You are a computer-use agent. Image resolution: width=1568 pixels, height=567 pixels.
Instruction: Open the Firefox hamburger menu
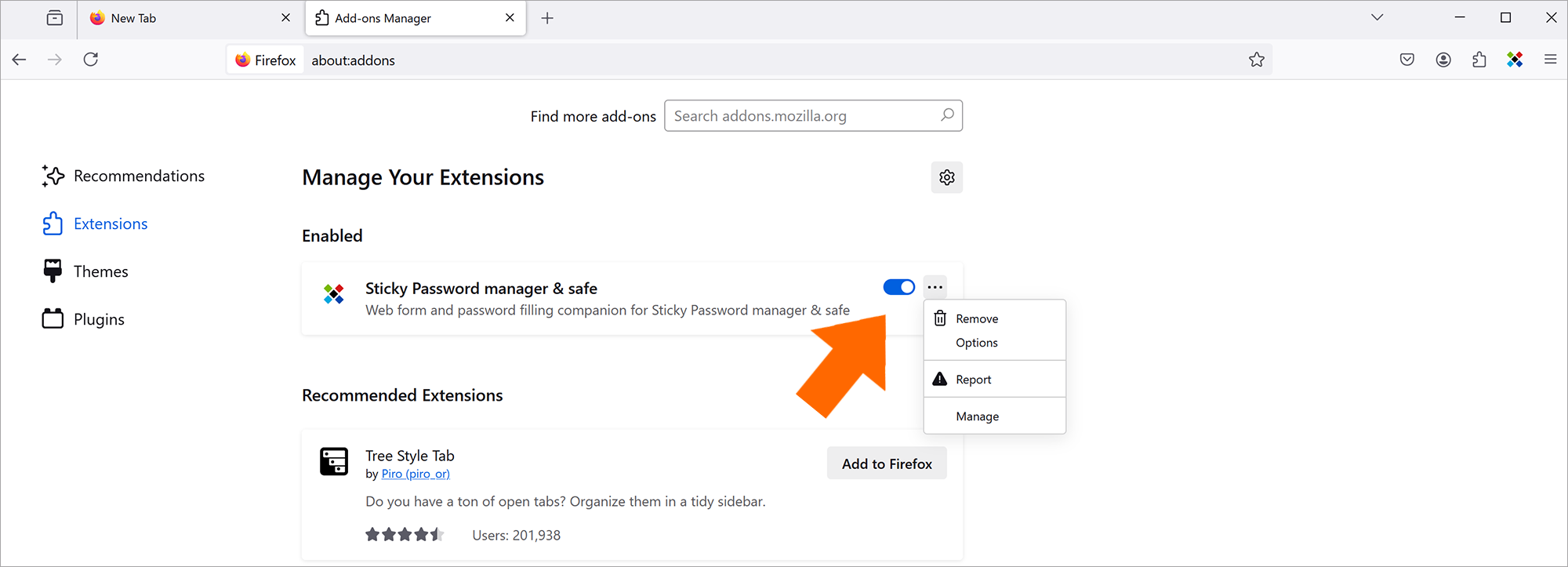1550,60
